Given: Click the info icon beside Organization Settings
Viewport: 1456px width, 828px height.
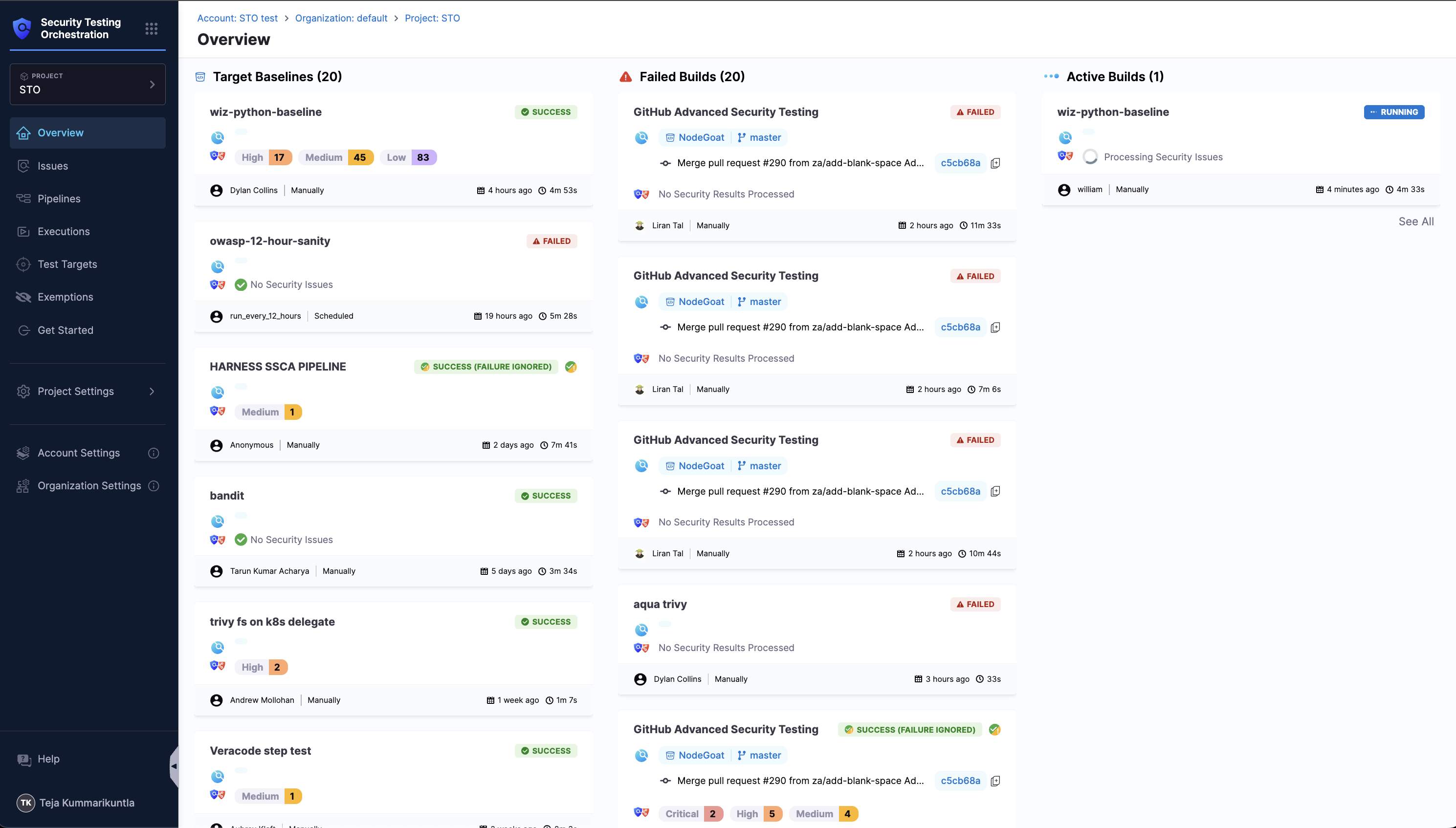Looking at the screenshot, I should point(153,486).
